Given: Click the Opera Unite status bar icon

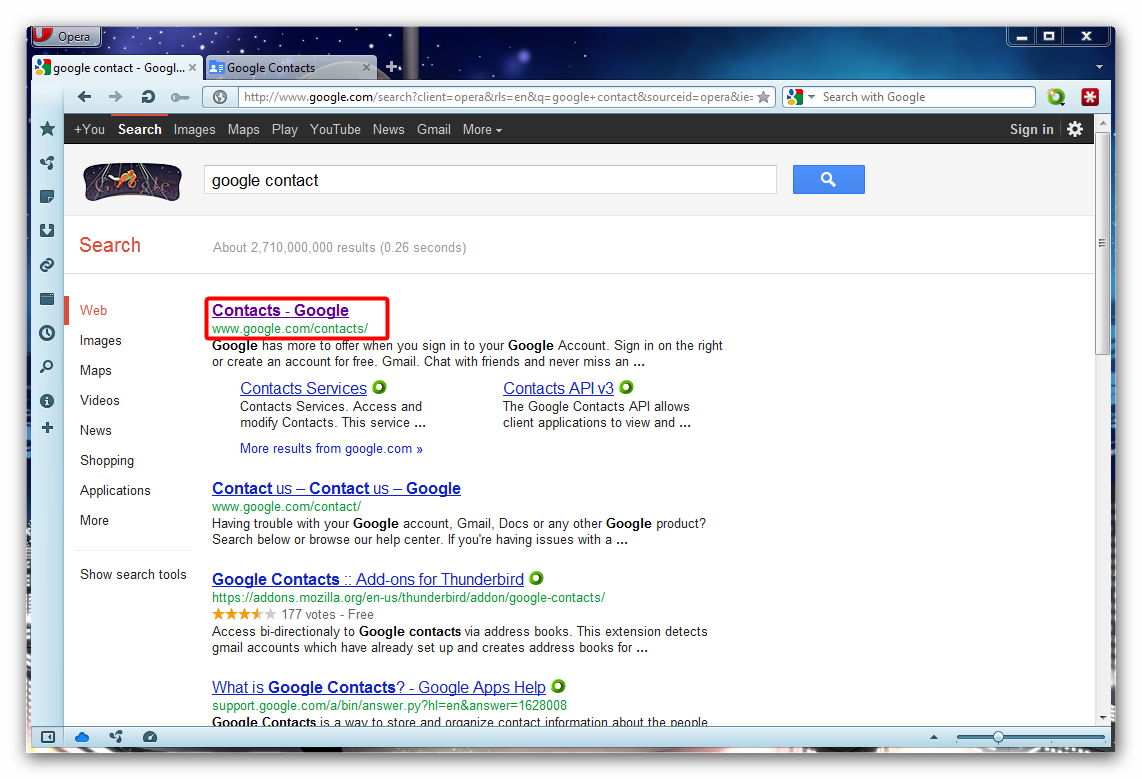Looking at the screenshot, I should pyautogui.click(x=116, y=737).
